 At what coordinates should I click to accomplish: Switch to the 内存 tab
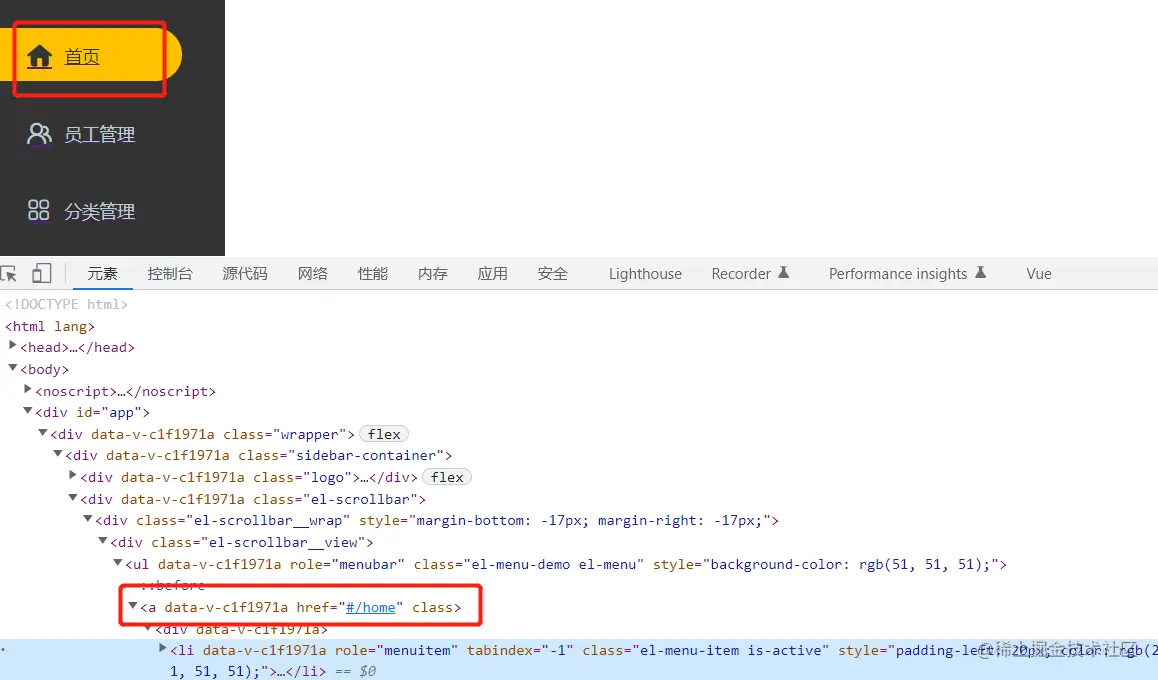[x=432, y=274]
